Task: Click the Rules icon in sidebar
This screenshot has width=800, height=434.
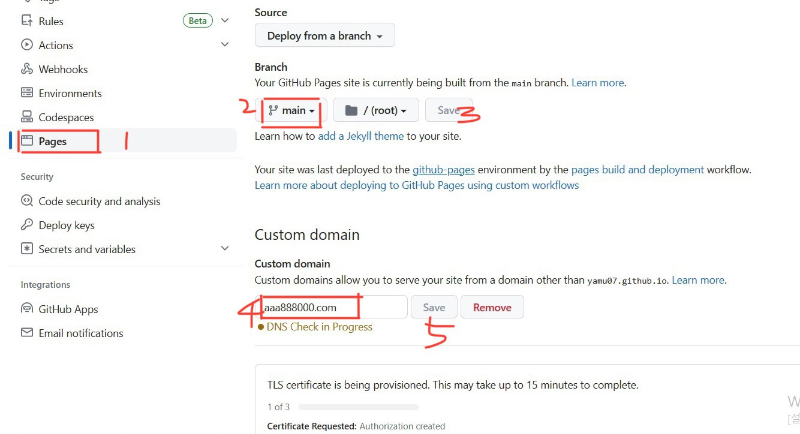Action: (27, 20)
